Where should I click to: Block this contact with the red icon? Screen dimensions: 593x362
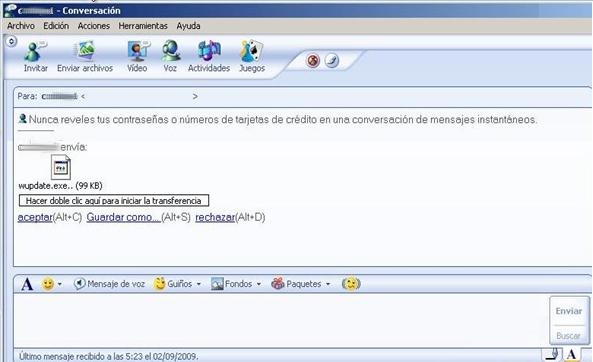click(x=313, y=61)
